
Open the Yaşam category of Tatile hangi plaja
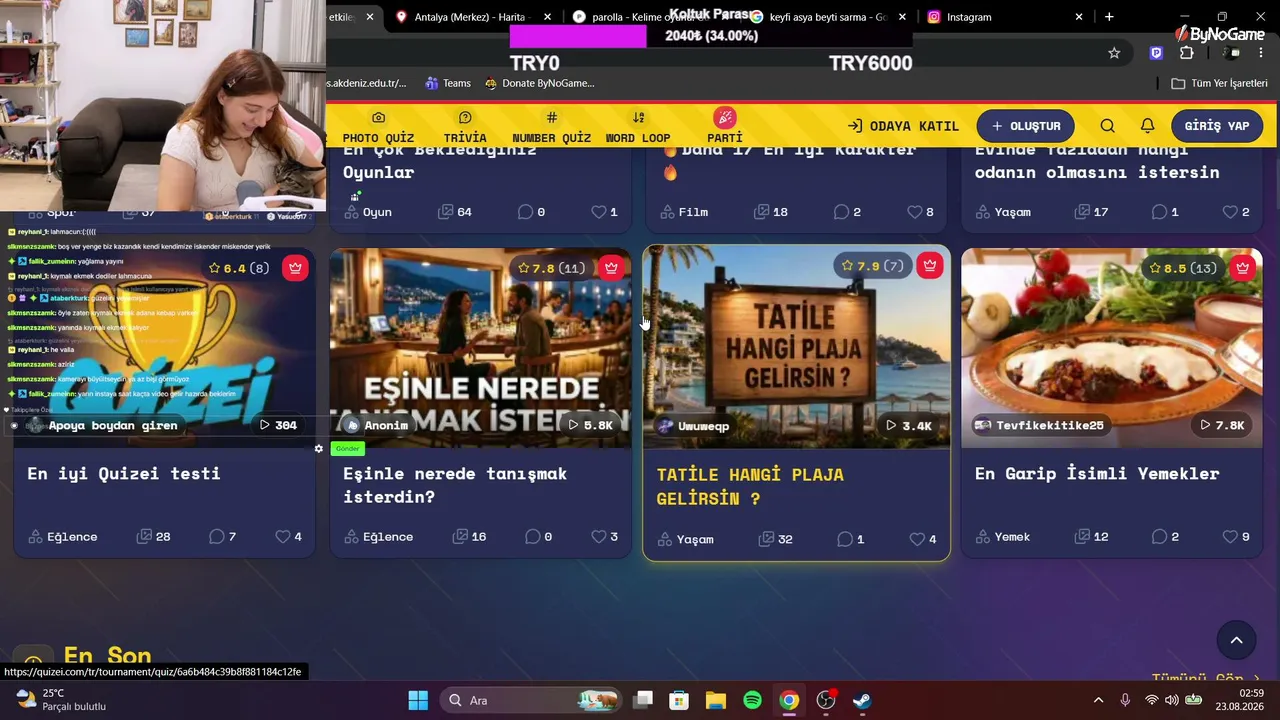(x=685, y=539)
